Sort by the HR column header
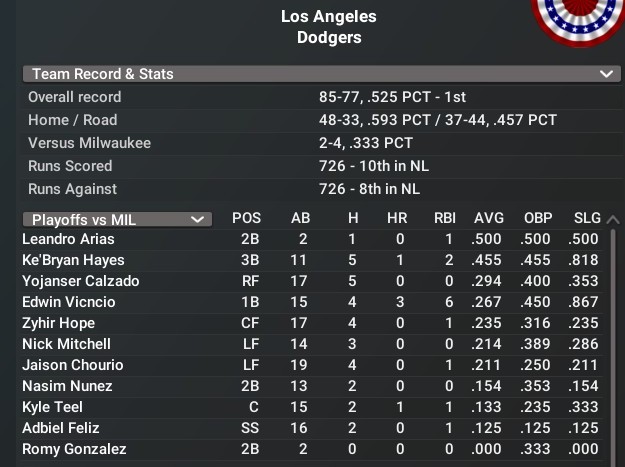 point(398,218)
